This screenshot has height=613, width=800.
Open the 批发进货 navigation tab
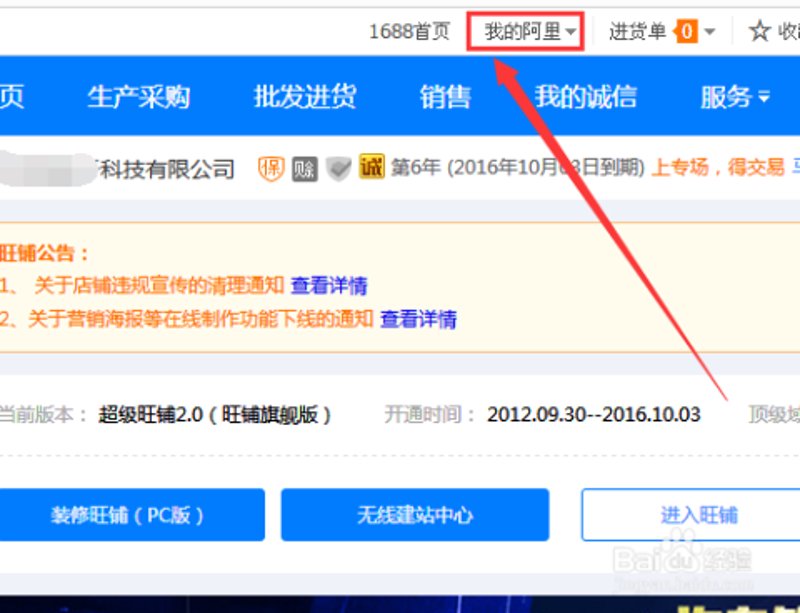click(305, 96)
